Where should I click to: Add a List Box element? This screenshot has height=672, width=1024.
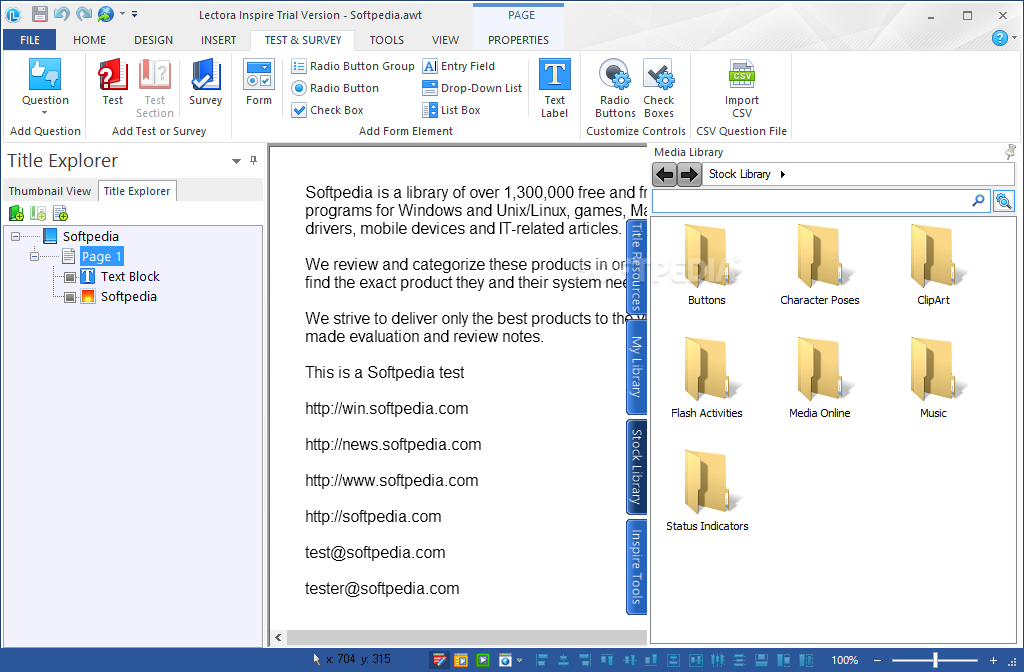tap(451, 110)
